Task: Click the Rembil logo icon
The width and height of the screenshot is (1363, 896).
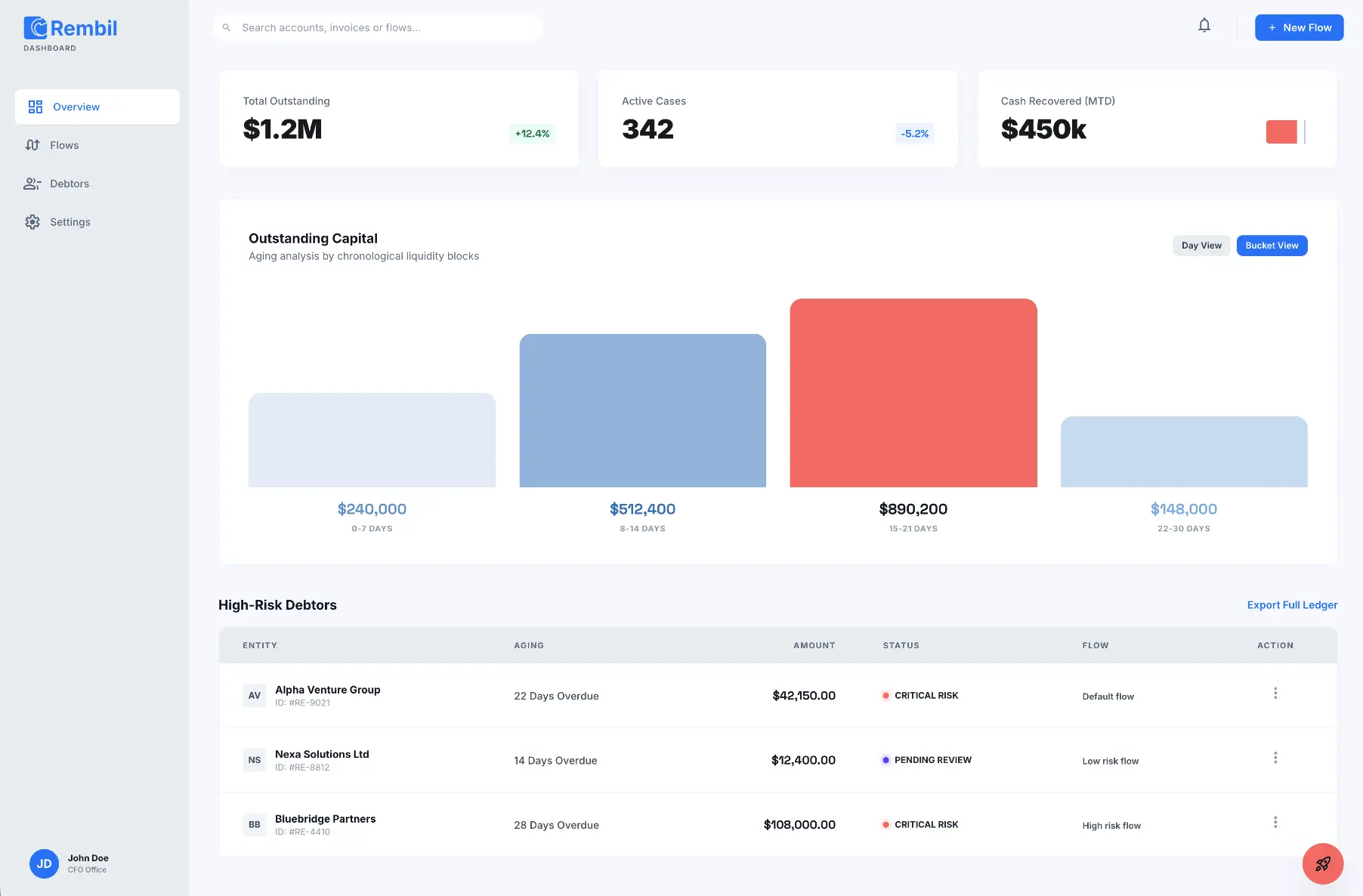Action: click(x=36, y=28)
